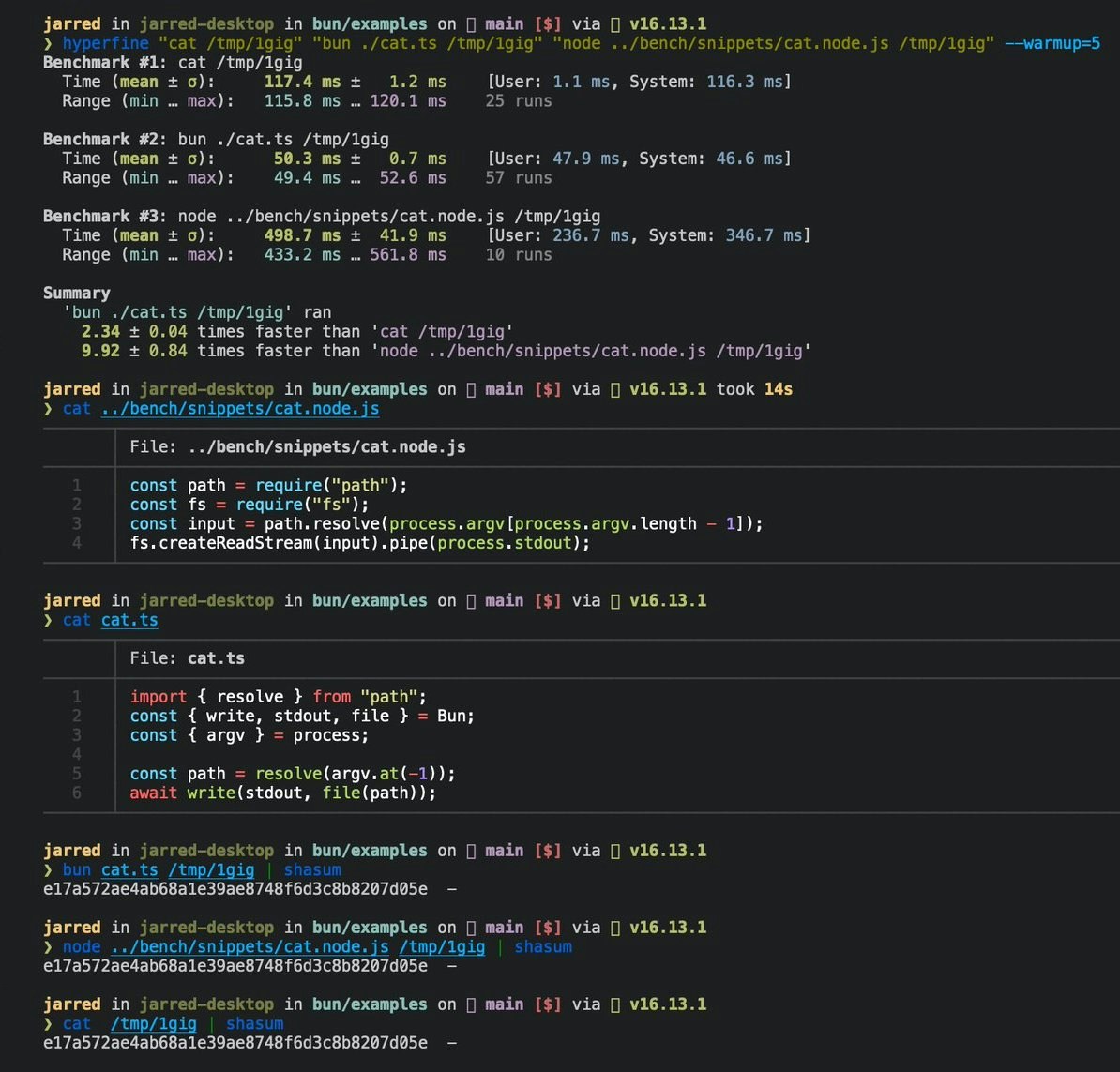Click the node version icon in first prompt
This screenshot has width=1120, height=1072.
tap(615, 25)
